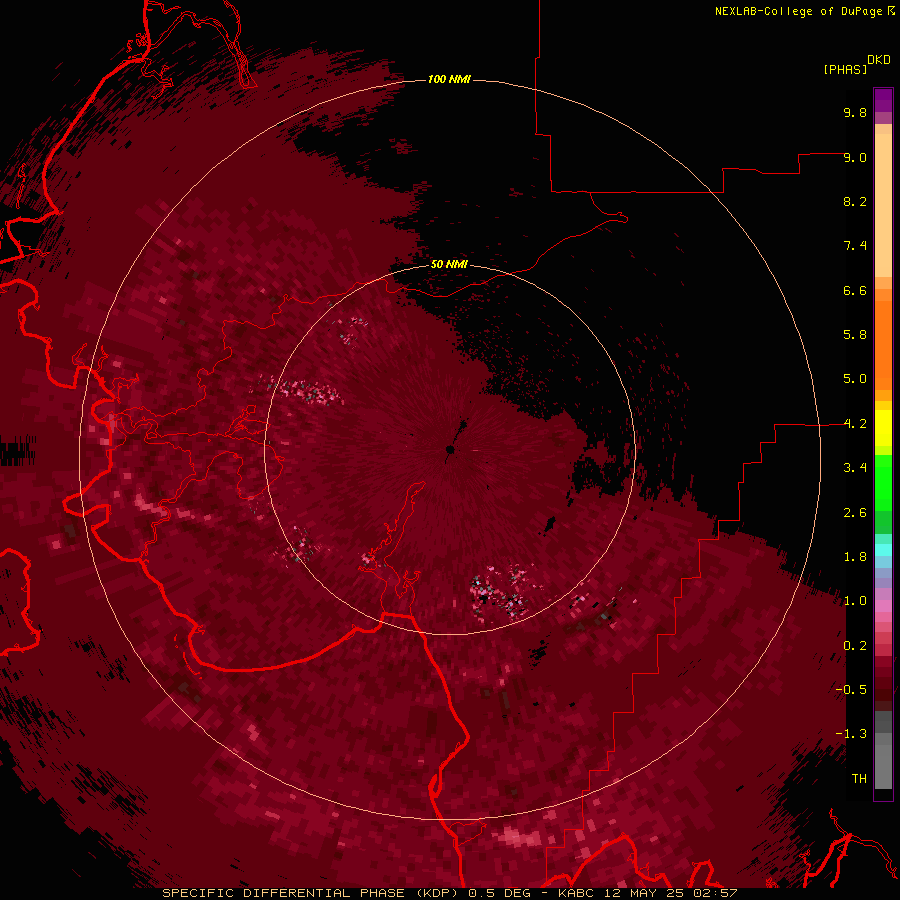Click the TH legend label
The width and height of the screenshot is (900, 900).
pyautogui.click(x=859, y=779)
